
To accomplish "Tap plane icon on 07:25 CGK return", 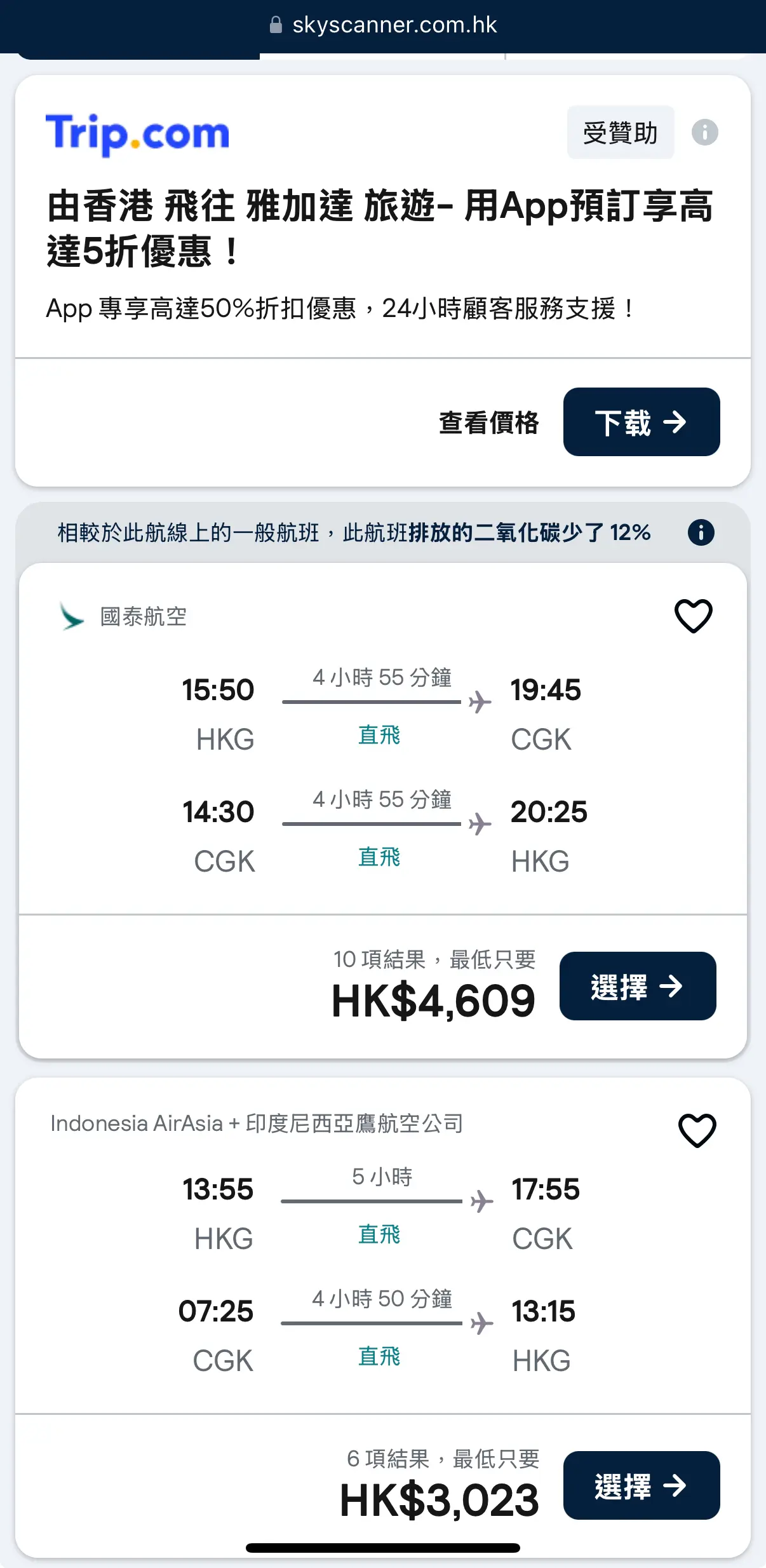I will click(482, 1323).
